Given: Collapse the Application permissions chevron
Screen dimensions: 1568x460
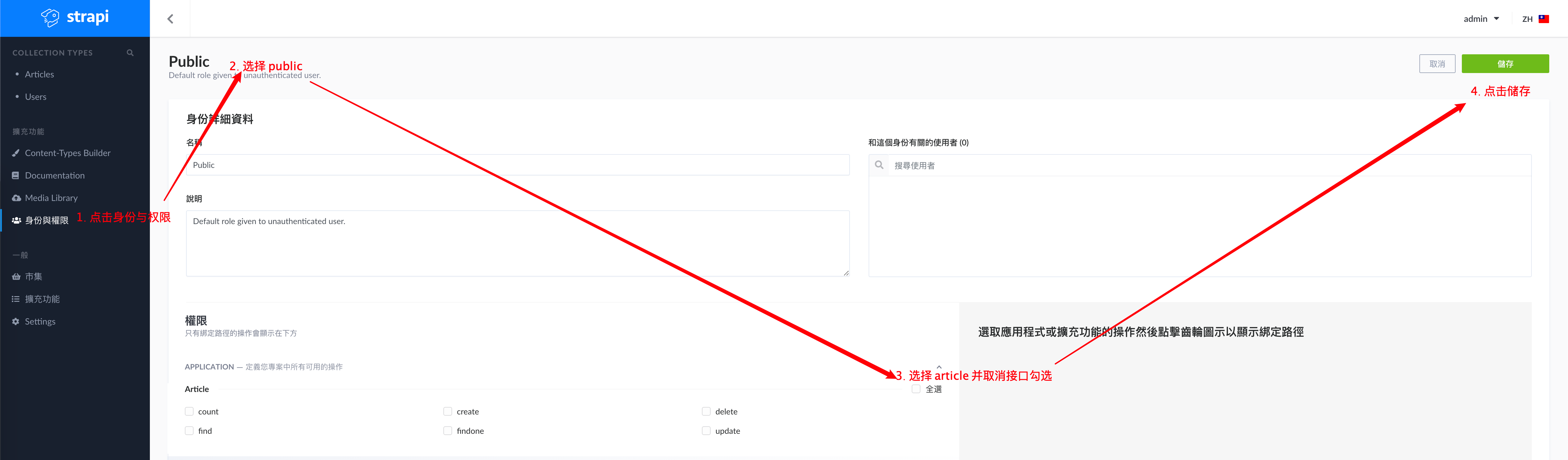Looking at the screenshot, I should tap(939, 367).
